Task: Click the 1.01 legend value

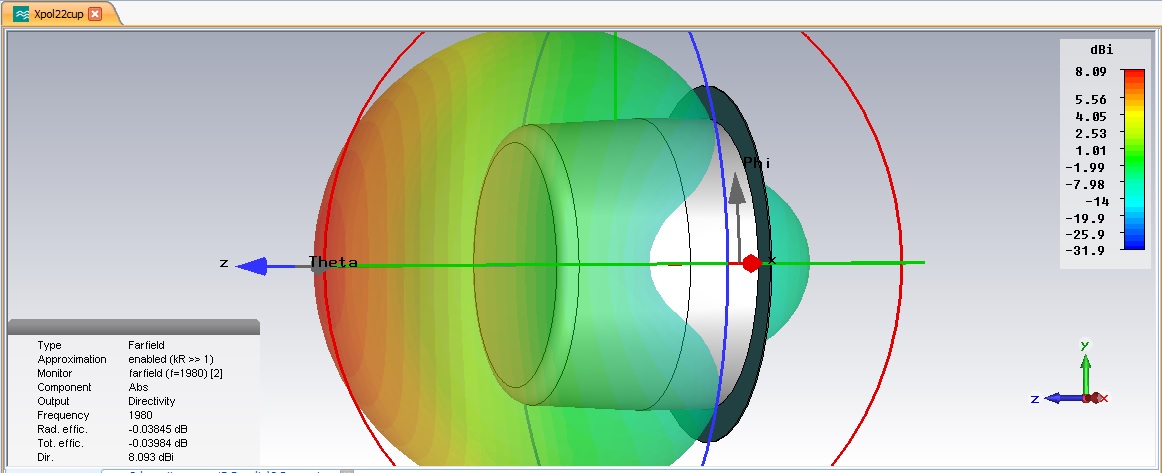Action: [1093, 150]
